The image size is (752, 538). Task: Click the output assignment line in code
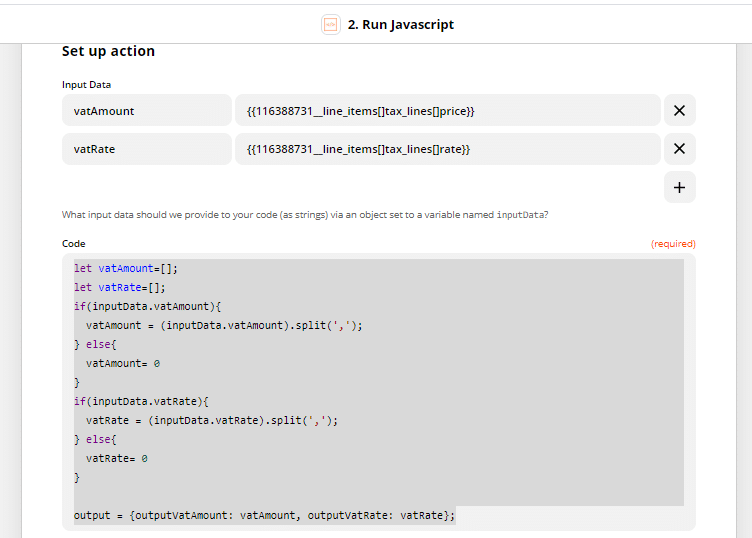(x=264, y=515)
